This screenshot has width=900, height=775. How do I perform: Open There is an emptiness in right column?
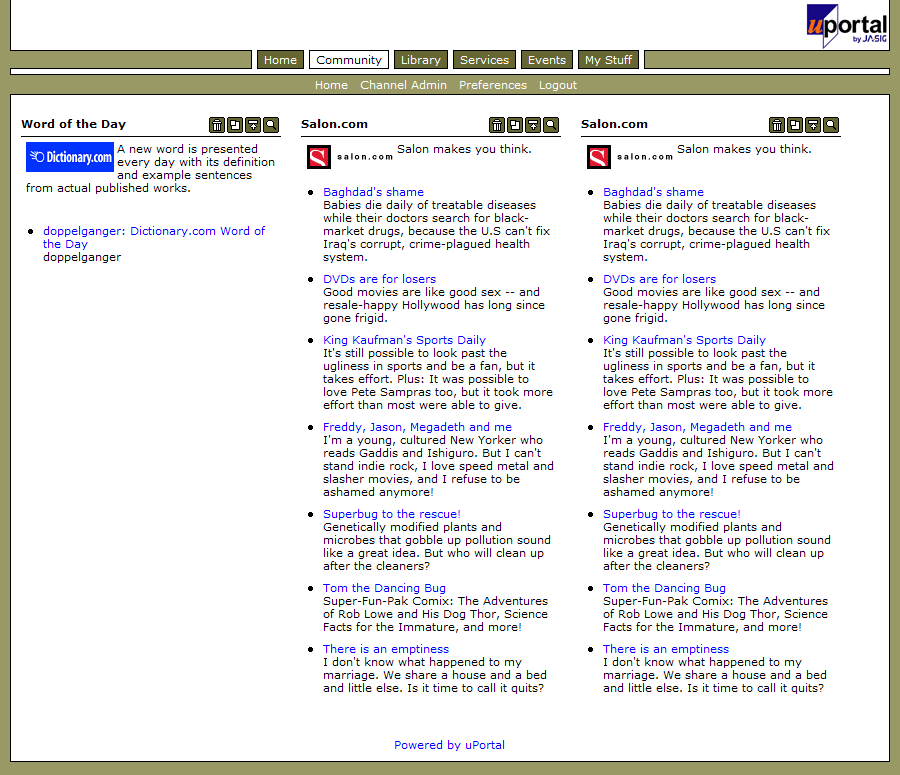tap(666, 649)
